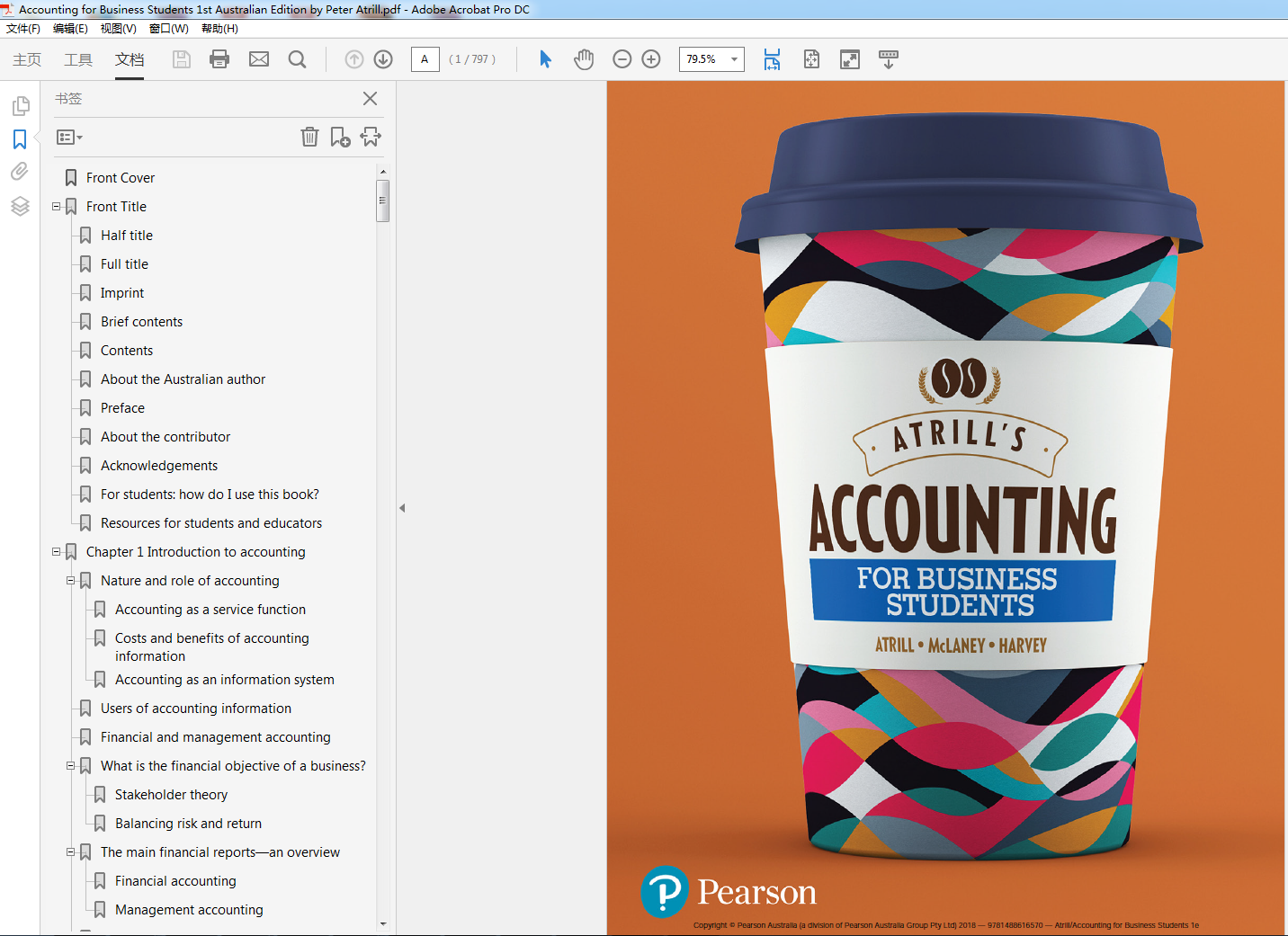Open About the Australian author bookmark
Image resolution: width=1288 pixels, height=936 pixels.
tap(183, 379)
